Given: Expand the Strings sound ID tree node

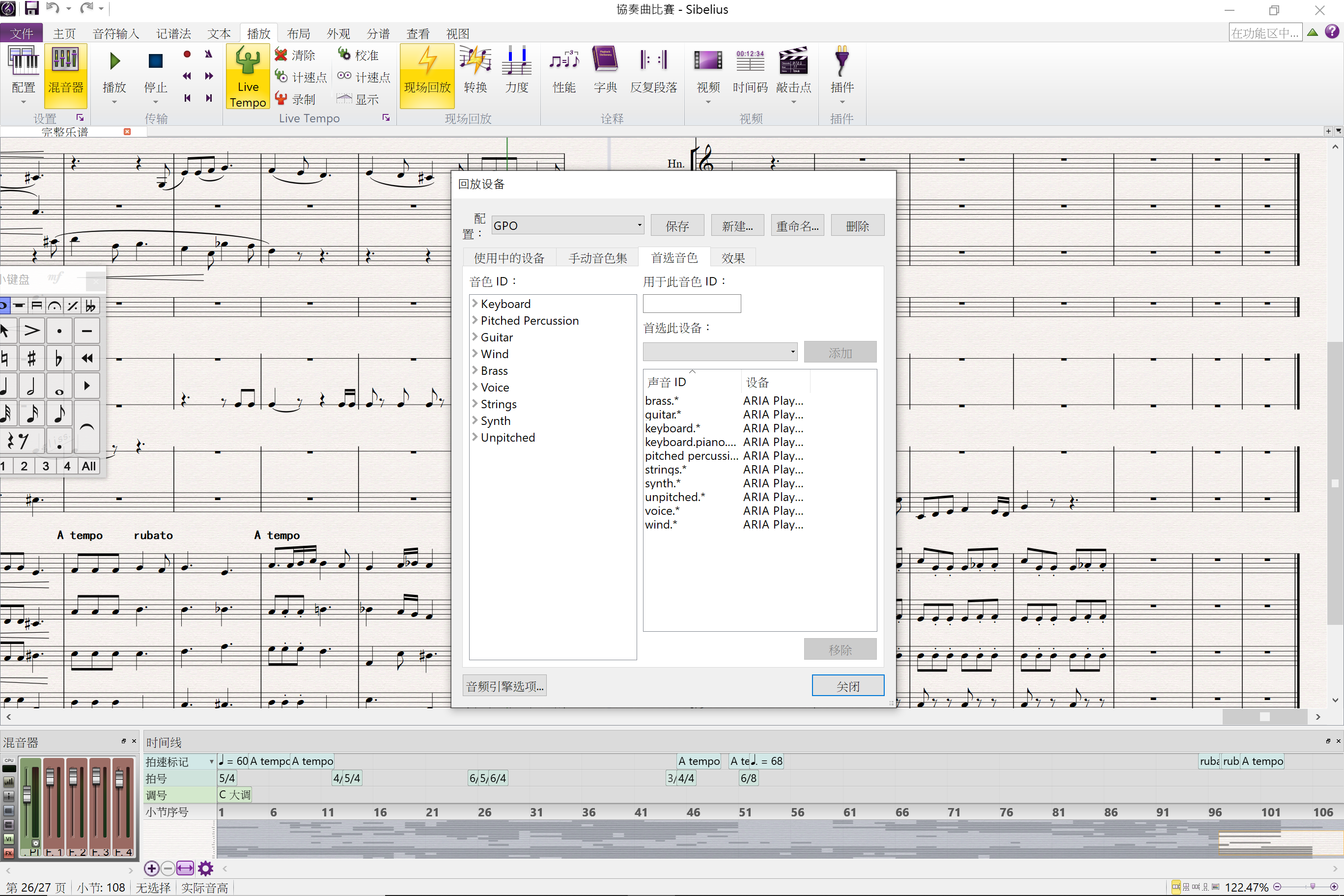Looking at the screenshot, I should [475, 403].
